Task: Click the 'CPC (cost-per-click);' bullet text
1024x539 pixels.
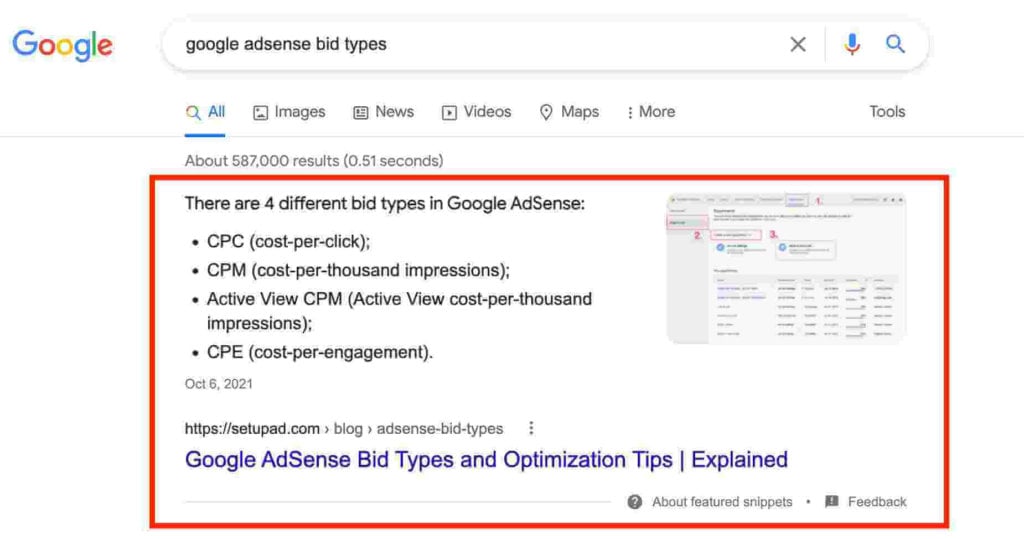Action: pos(289,242)
